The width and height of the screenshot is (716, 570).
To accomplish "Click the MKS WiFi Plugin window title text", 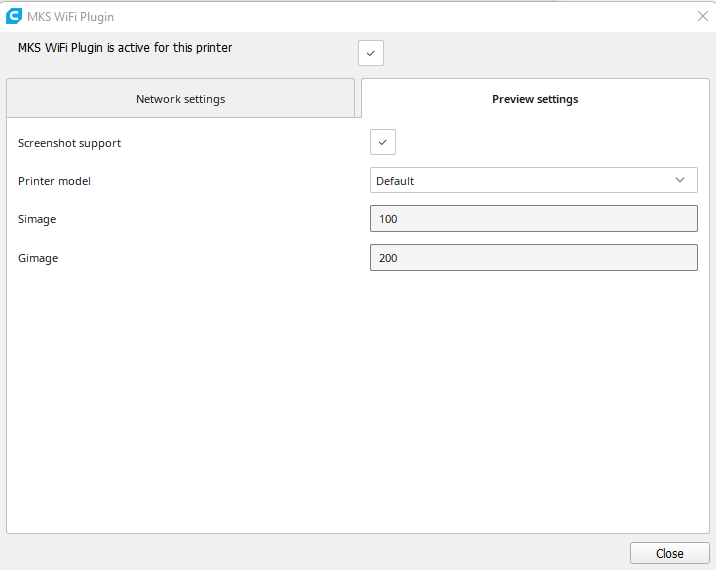I will tap(70, 16).
